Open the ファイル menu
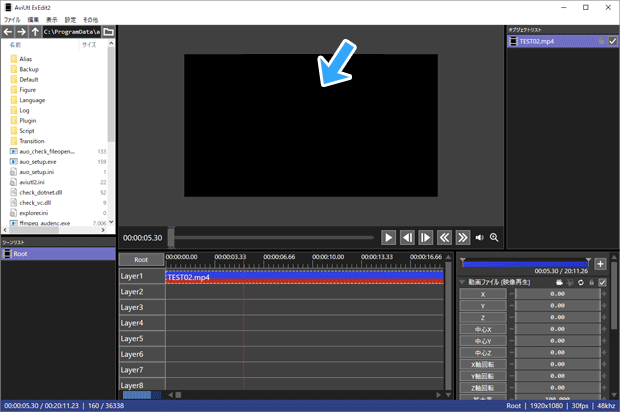620x412 pixels. click(x=12, y=19)
